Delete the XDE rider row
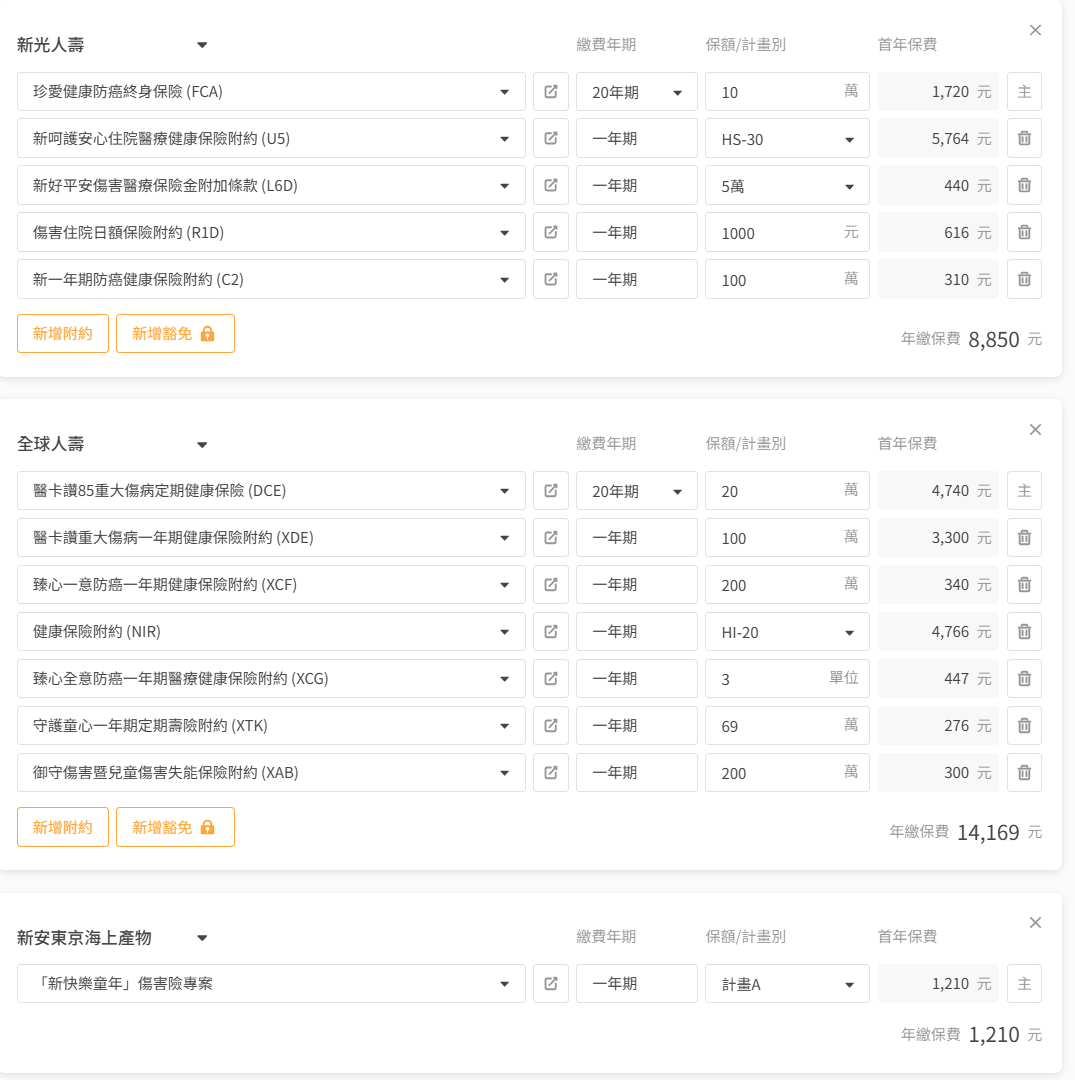This screenshot has width=1075, height=1080. pyautogui.click(x=1024, y=537)
